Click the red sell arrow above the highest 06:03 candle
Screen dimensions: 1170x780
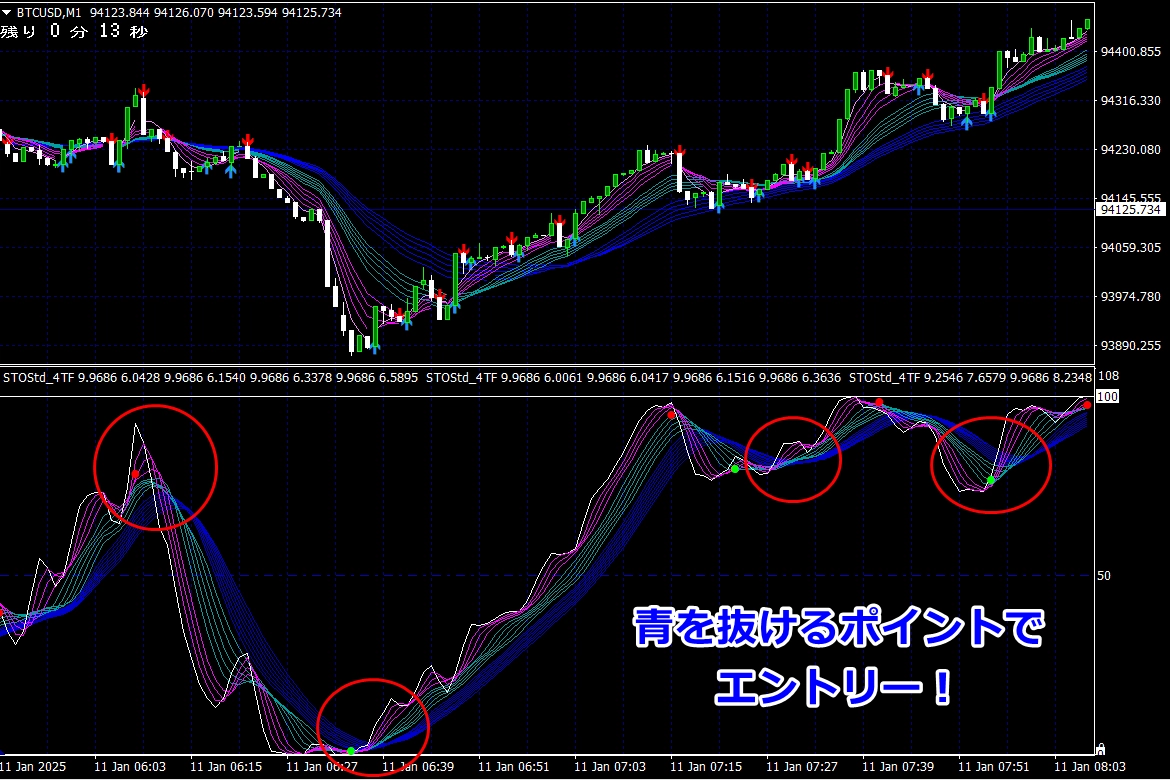tap(144, 91)
